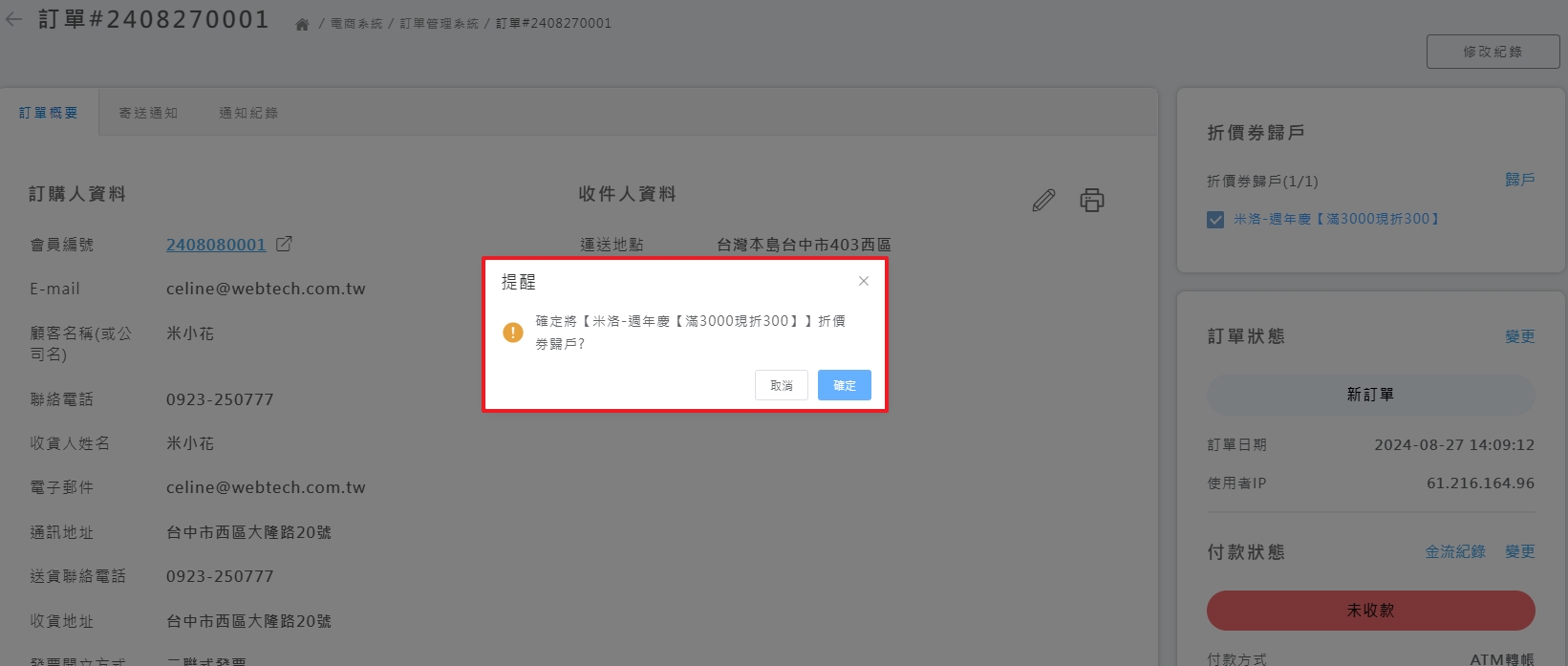1568x666 pixels.
Task: Open the 修改紀錄 button
Action: [1493, 52]
